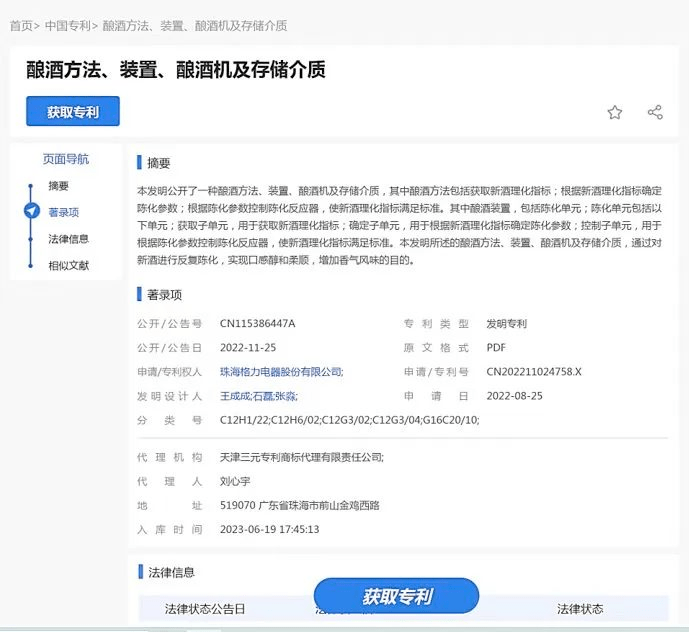The height and width of the screenshot is (632, 689).
Task: Jump to 法律信息 in page navigation
Action: tap(69, 239)
